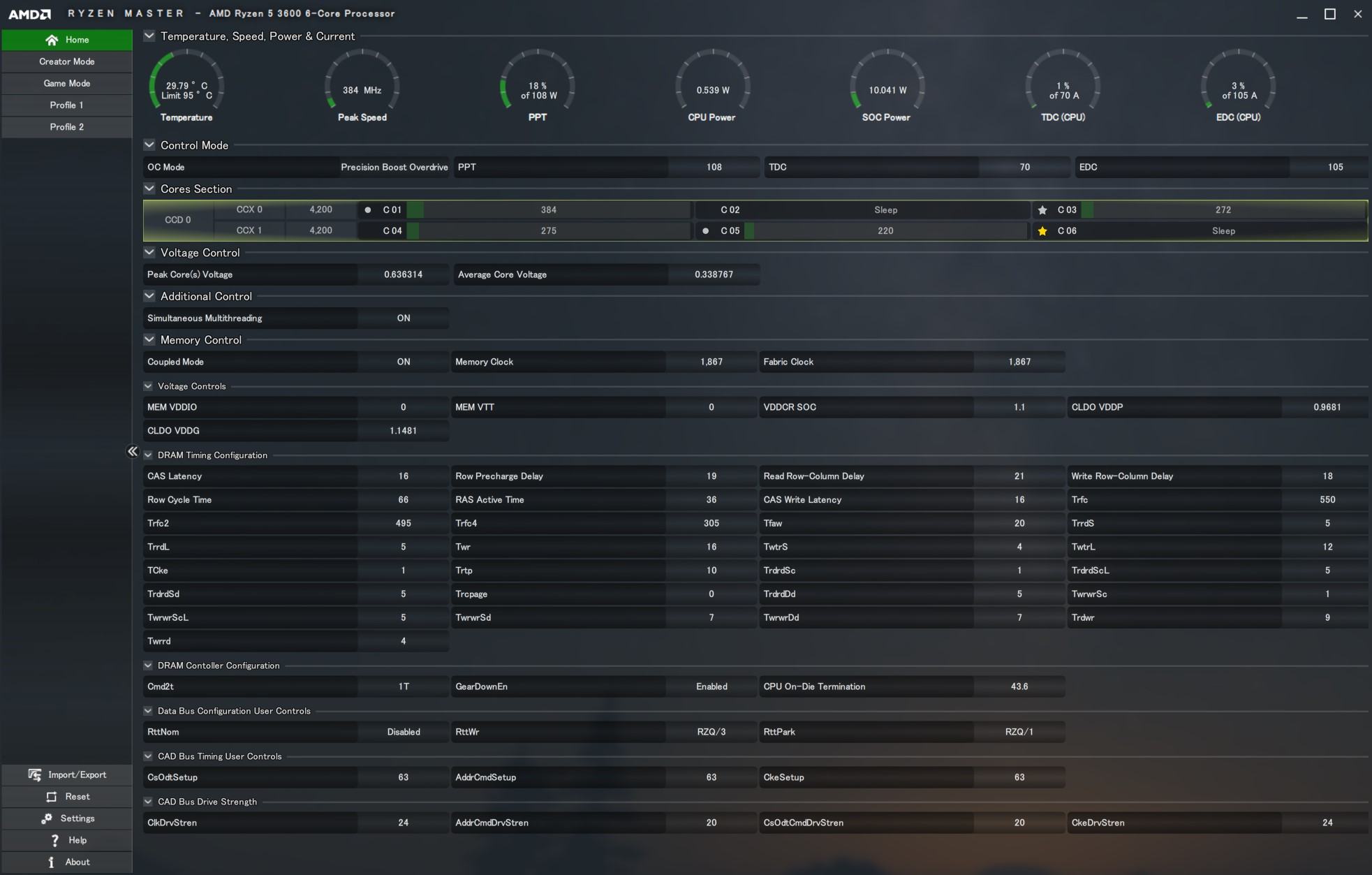Click the Reset icon in sidebar
This screenshot has width=1372, height=875.
click(52, 797)
